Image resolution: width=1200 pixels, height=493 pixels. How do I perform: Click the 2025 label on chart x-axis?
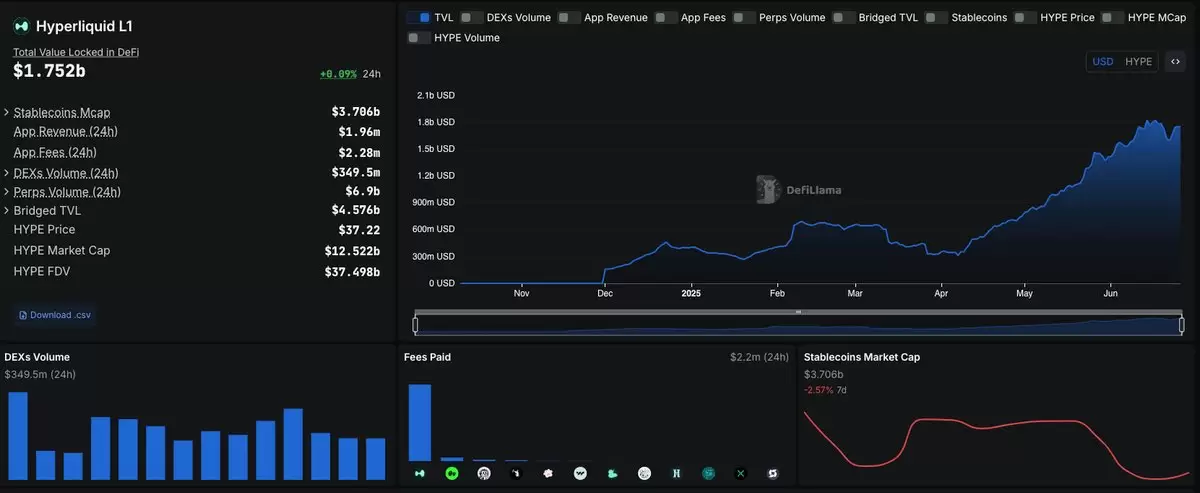691,293
